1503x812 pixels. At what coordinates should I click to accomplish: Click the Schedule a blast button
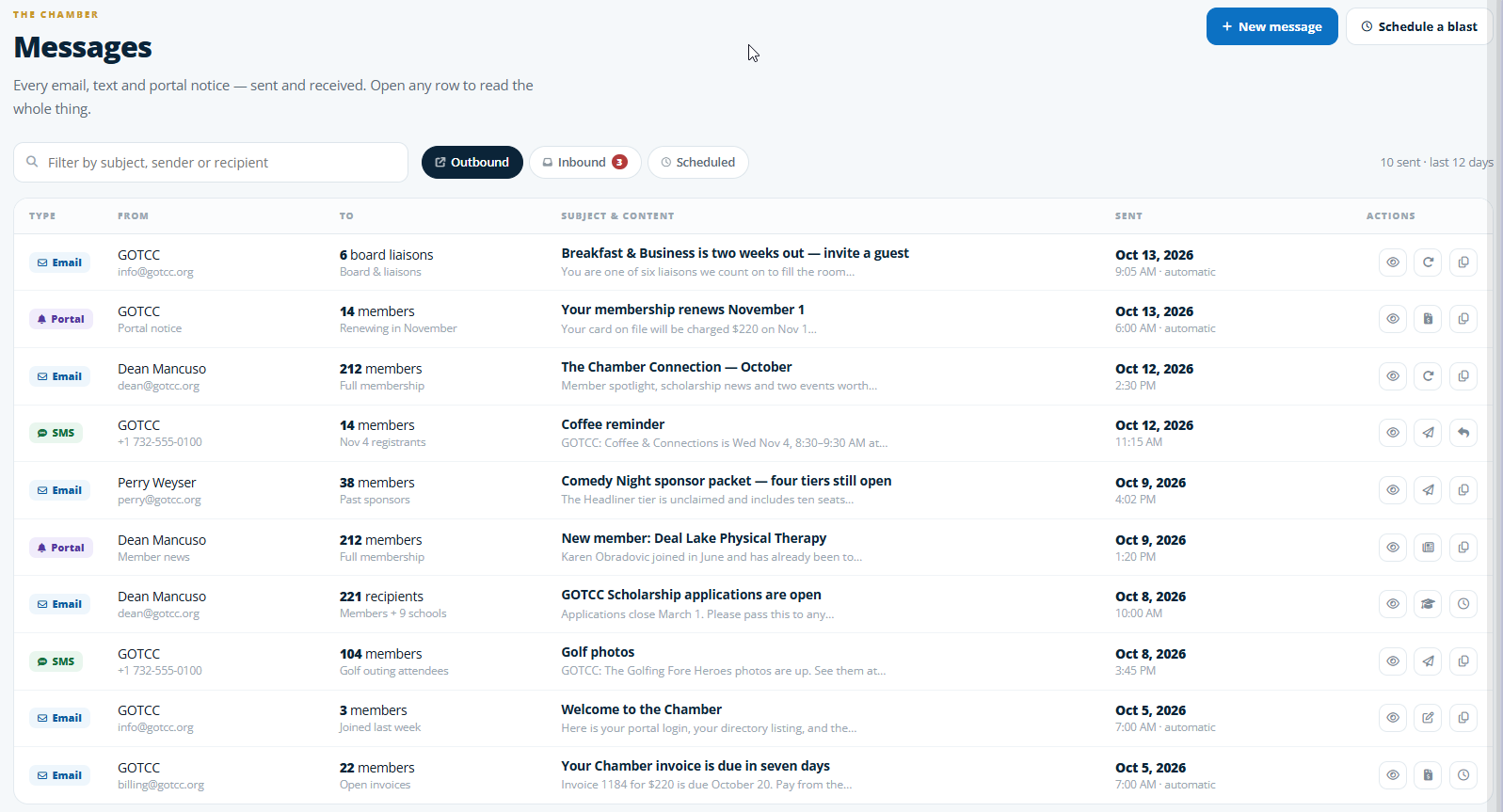coord(1419,26)
